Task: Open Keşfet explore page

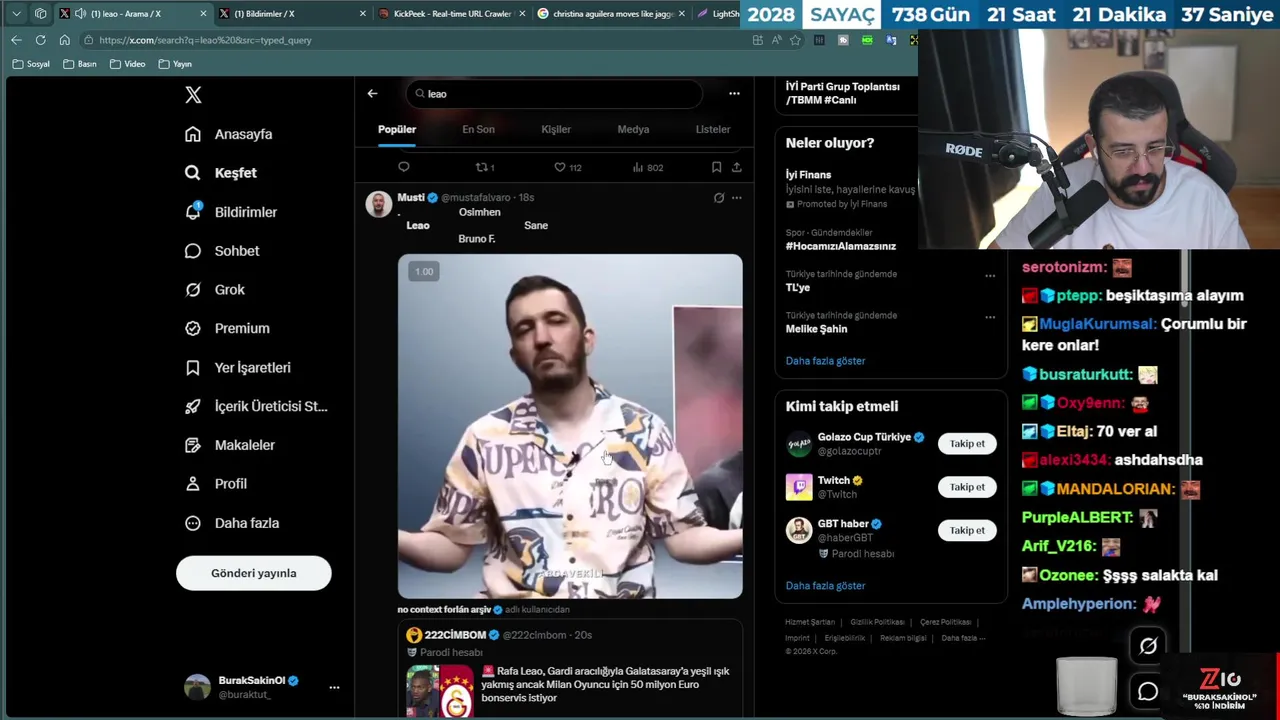Action: (221, 173)
